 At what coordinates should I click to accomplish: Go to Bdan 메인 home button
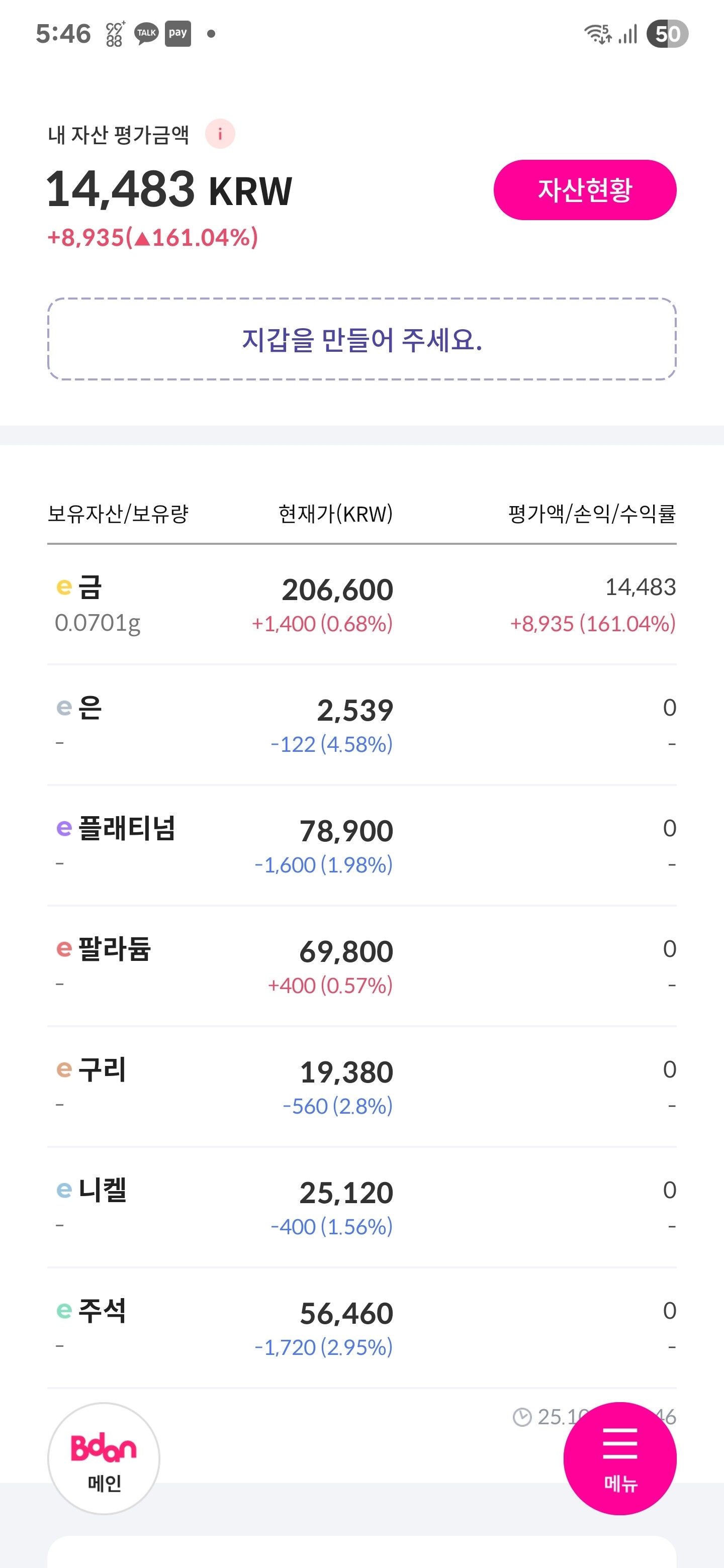pyautogui.click(x=104, y=1458)
